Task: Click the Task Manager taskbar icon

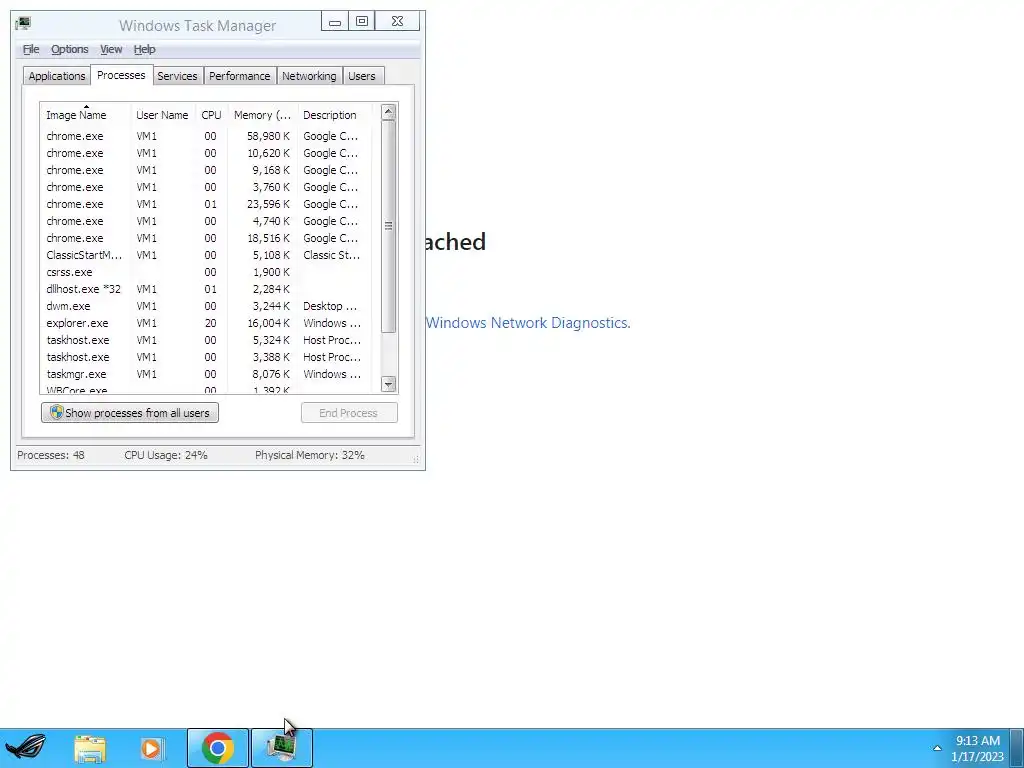Action: click(282, 748)
